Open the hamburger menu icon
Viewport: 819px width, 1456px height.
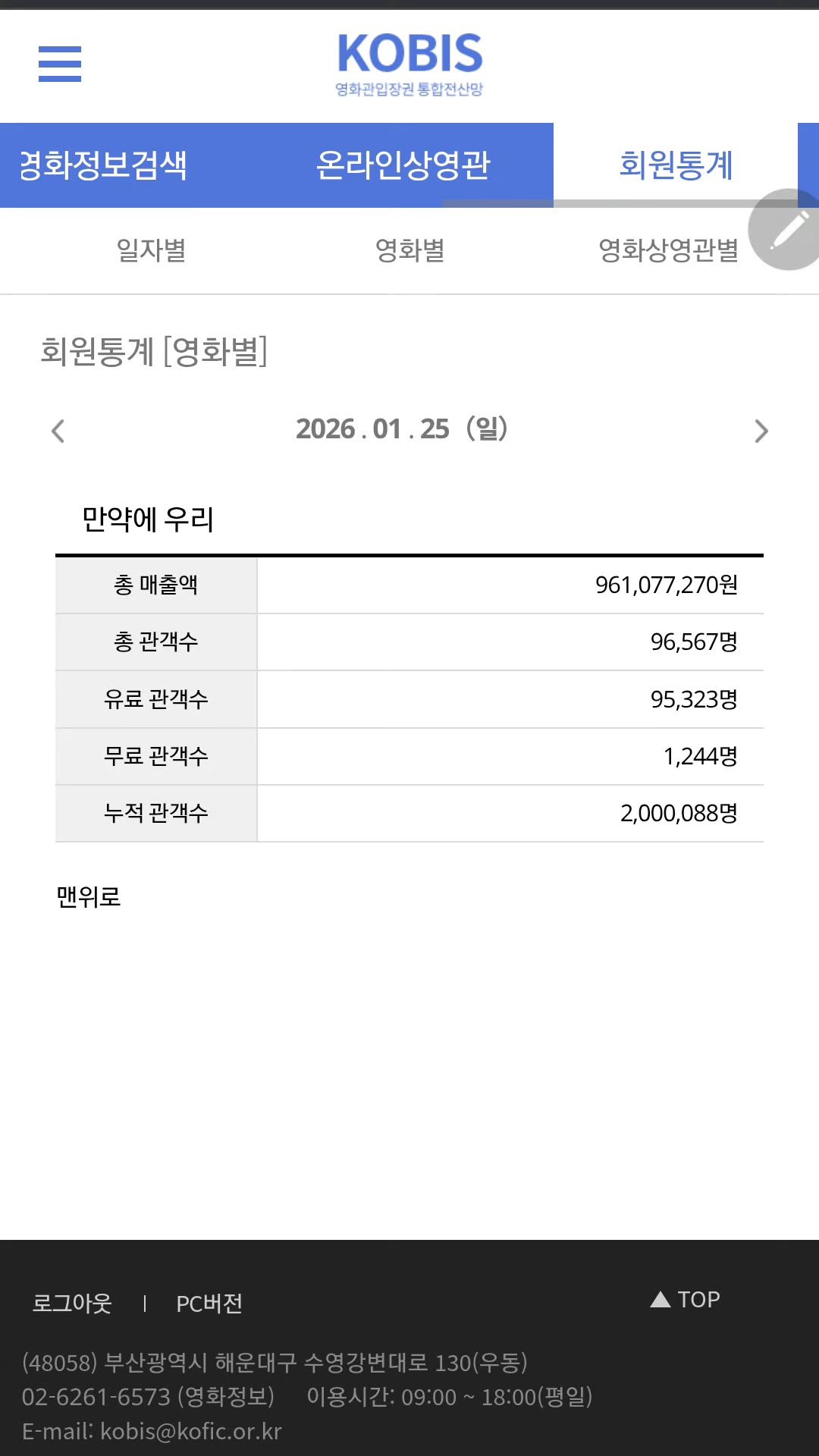pos(60,64)
